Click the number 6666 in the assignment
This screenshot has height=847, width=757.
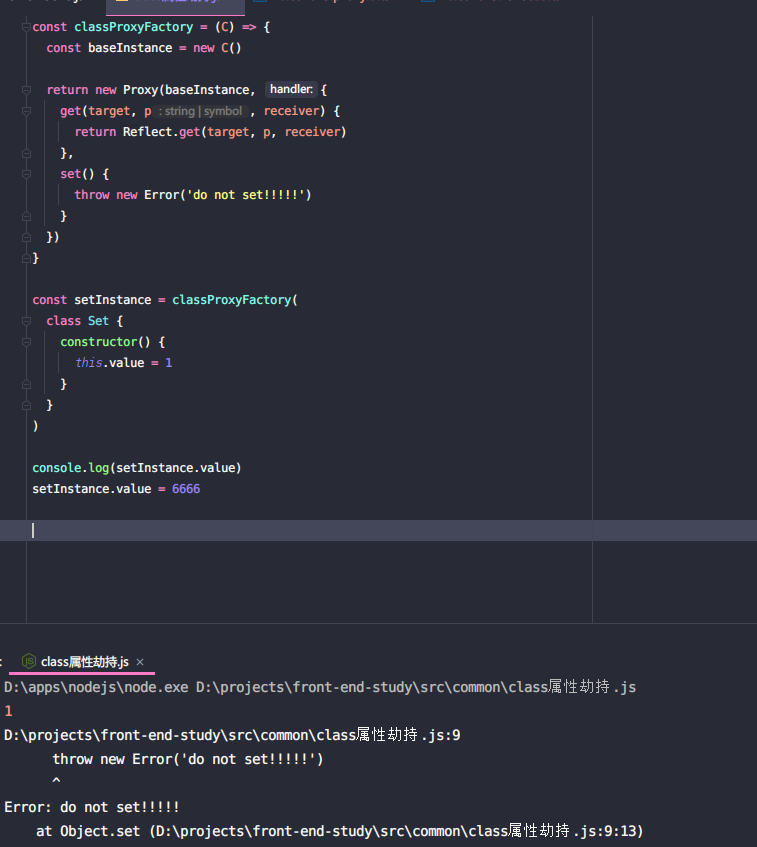(186, 489)
